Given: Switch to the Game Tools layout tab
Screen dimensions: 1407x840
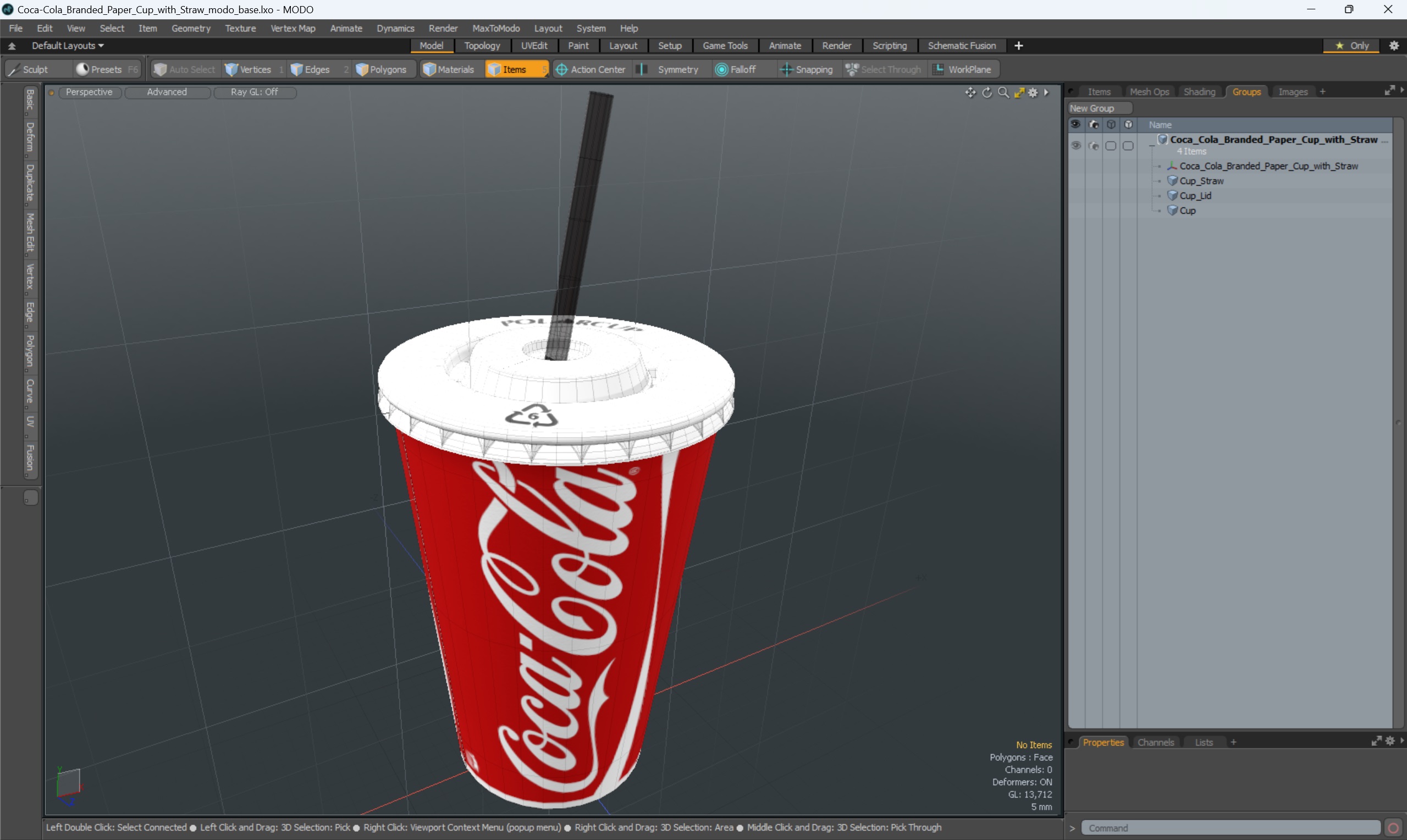Looking at the screenshot, I should tap(725, 45).
